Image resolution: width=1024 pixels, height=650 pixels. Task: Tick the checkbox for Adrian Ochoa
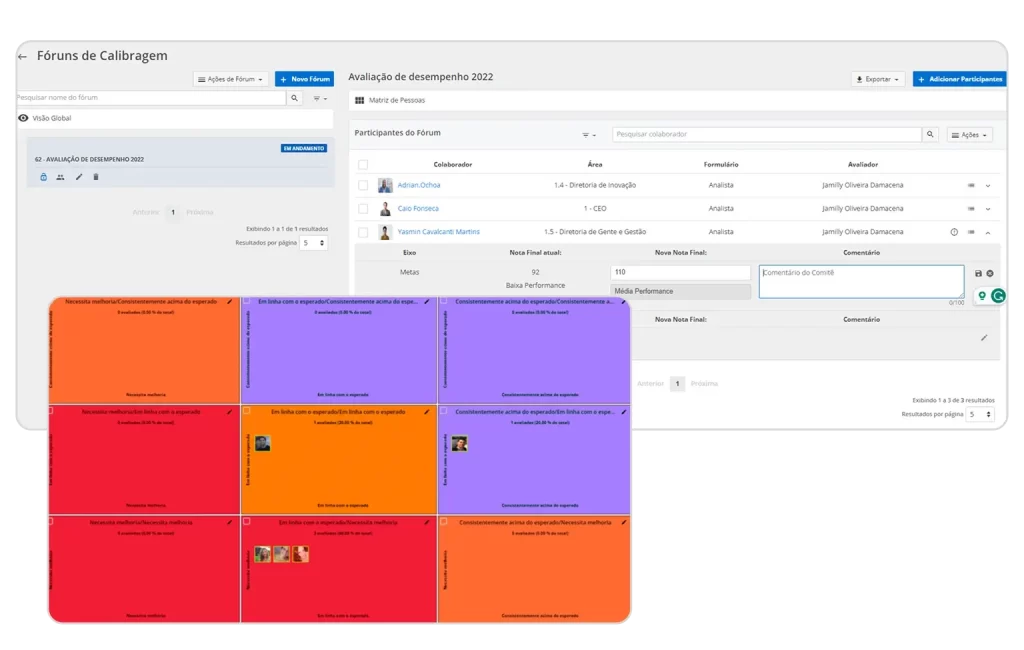point(363,186)
